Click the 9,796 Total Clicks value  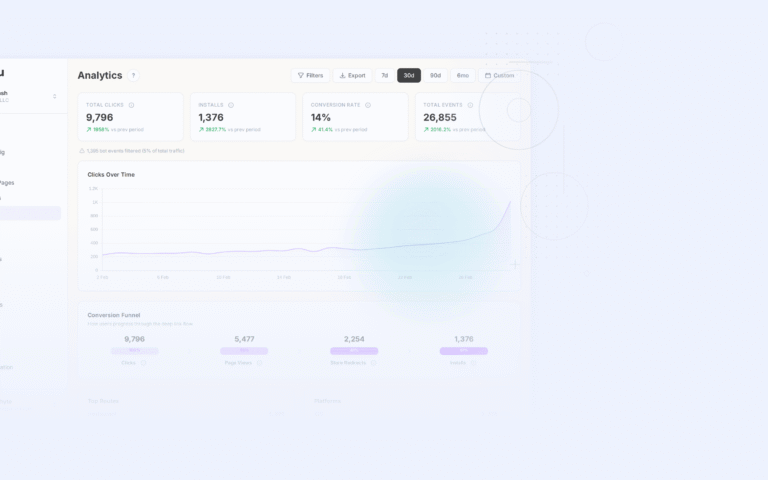click(99, 118)
